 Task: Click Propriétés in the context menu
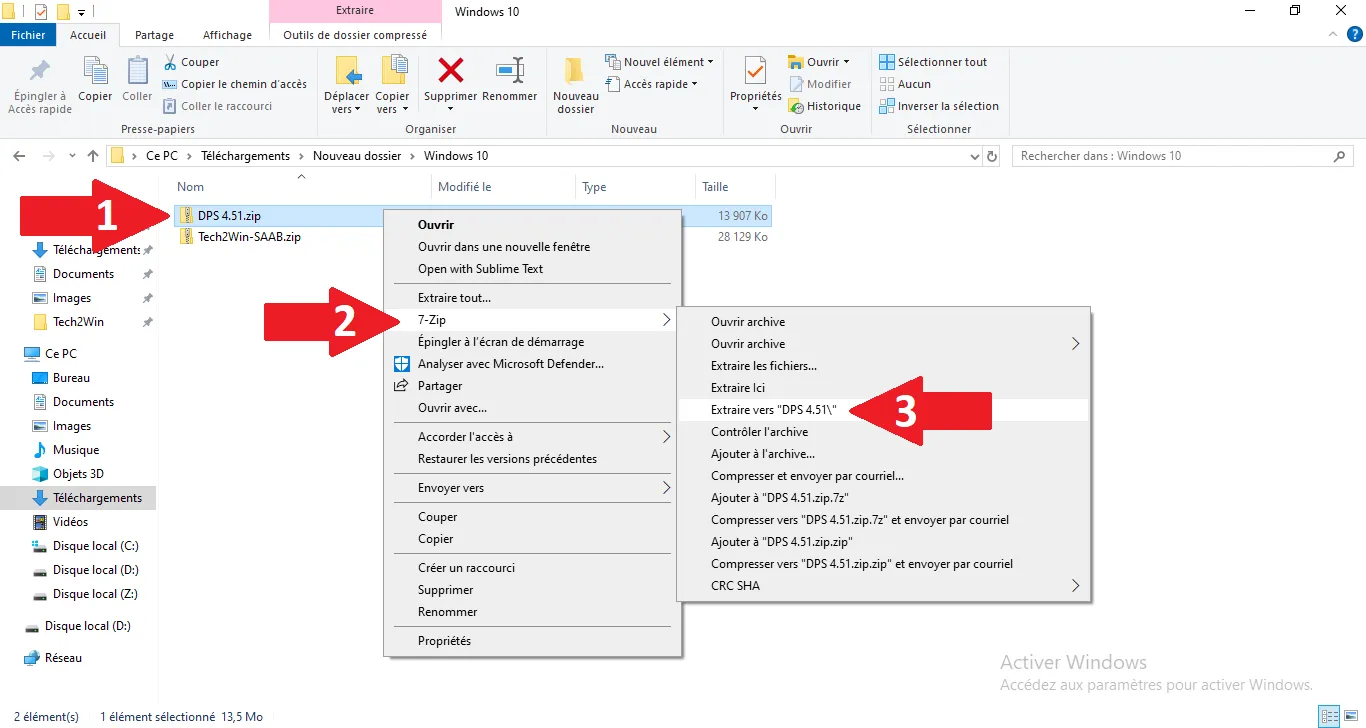(444, 641)
